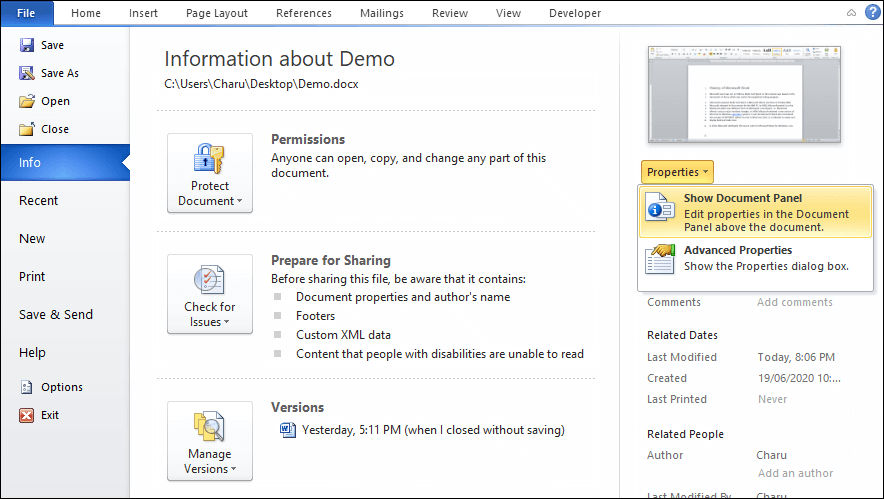This screenshot has height=499, width=884.
Task: Click the Permissions heading
Action: coord(308,139)
